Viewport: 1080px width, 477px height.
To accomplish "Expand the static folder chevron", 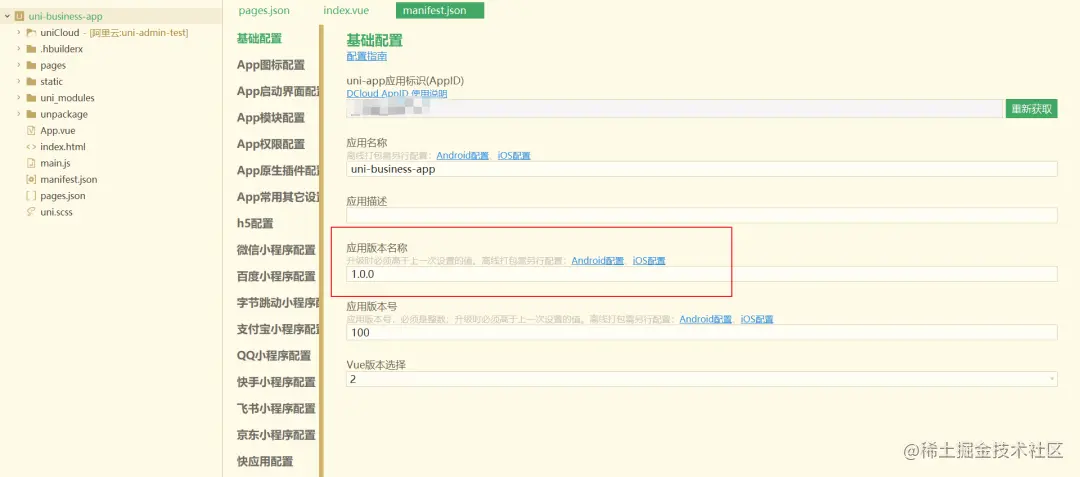I will tap(19, 81).
